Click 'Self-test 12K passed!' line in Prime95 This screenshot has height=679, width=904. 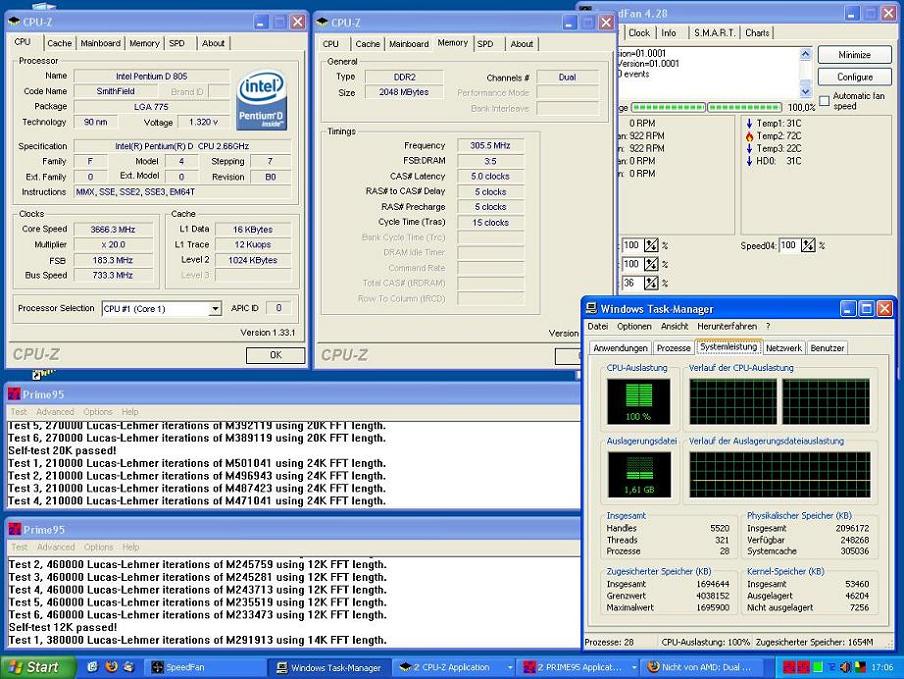(x=63, y=627)
